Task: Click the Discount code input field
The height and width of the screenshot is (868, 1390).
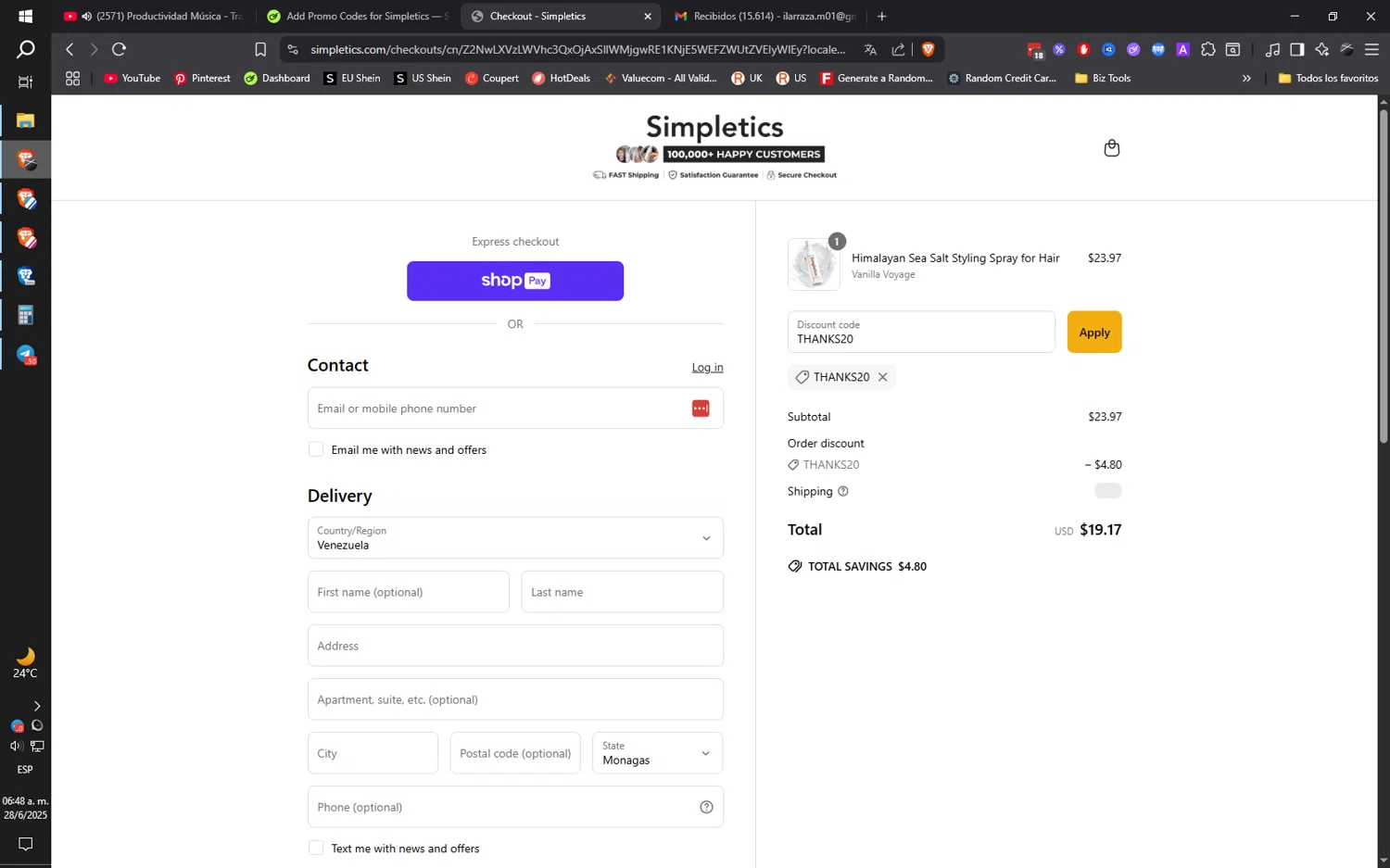Action: pos(921,332)
